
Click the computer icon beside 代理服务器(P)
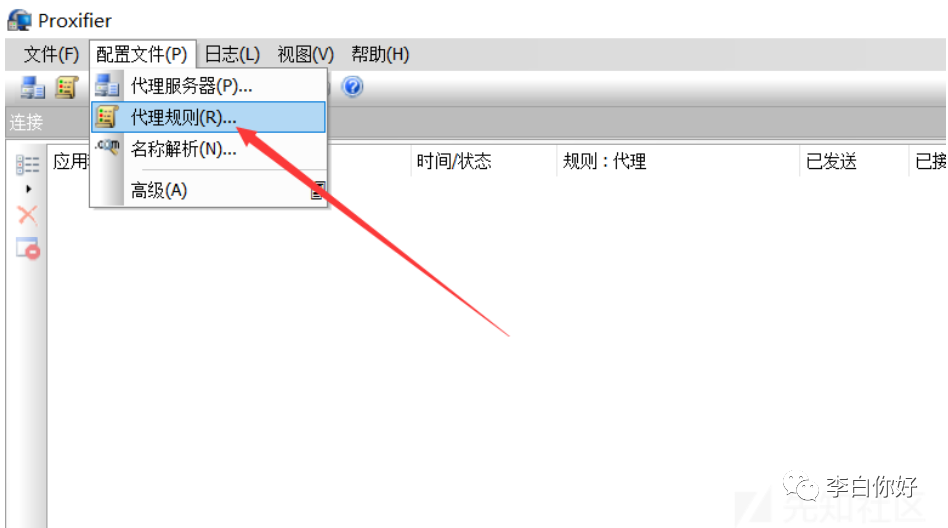coord(107,85)
